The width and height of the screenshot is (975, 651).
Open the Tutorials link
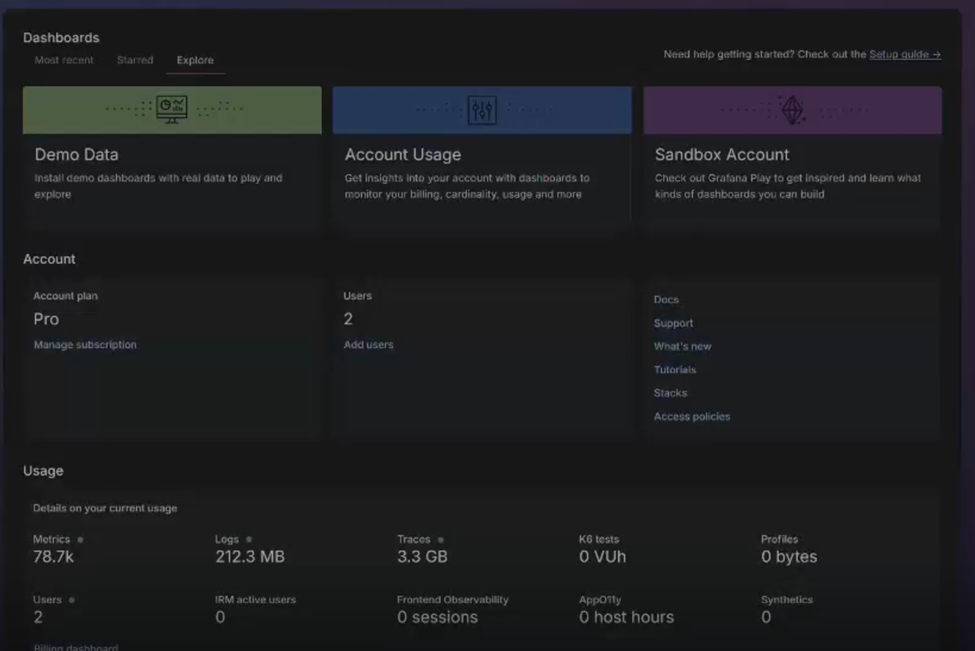coord(675,370)
